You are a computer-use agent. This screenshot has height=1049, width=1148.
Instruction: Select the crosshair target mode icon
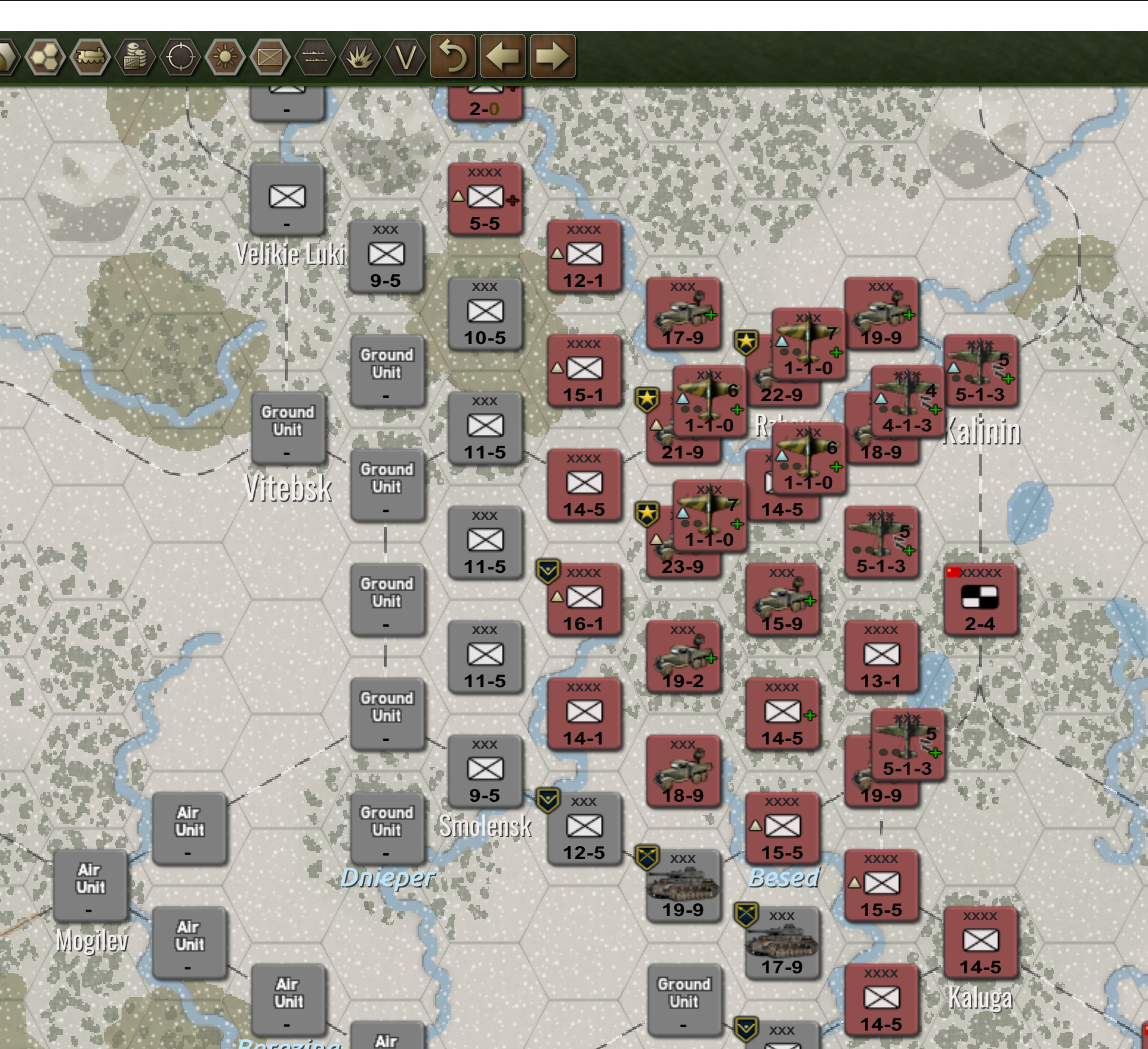tap(180, 56)
